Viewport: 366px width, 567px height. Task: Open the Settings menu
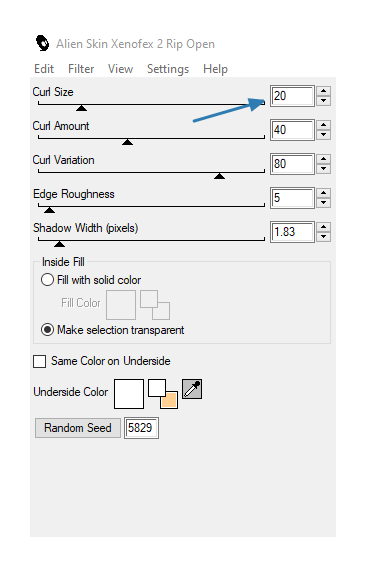coord(168,69)
